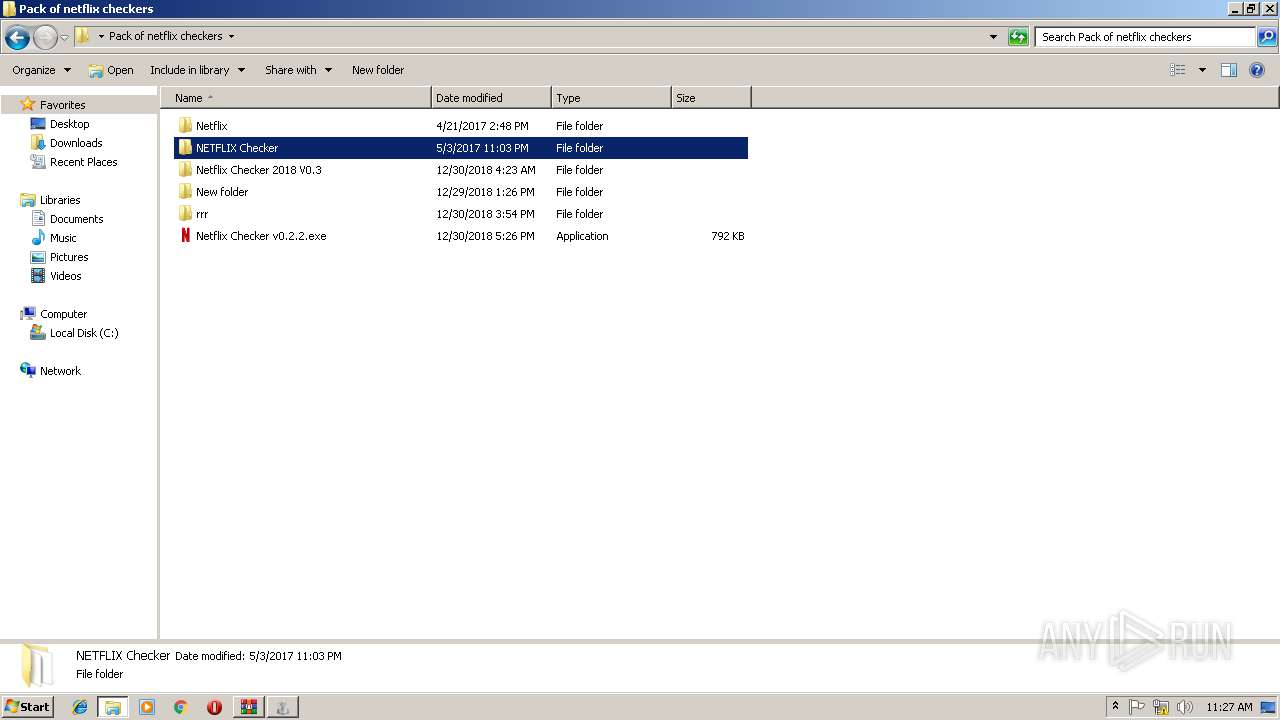
Task: Sort by Date modified column header
Action: point(491,98)
